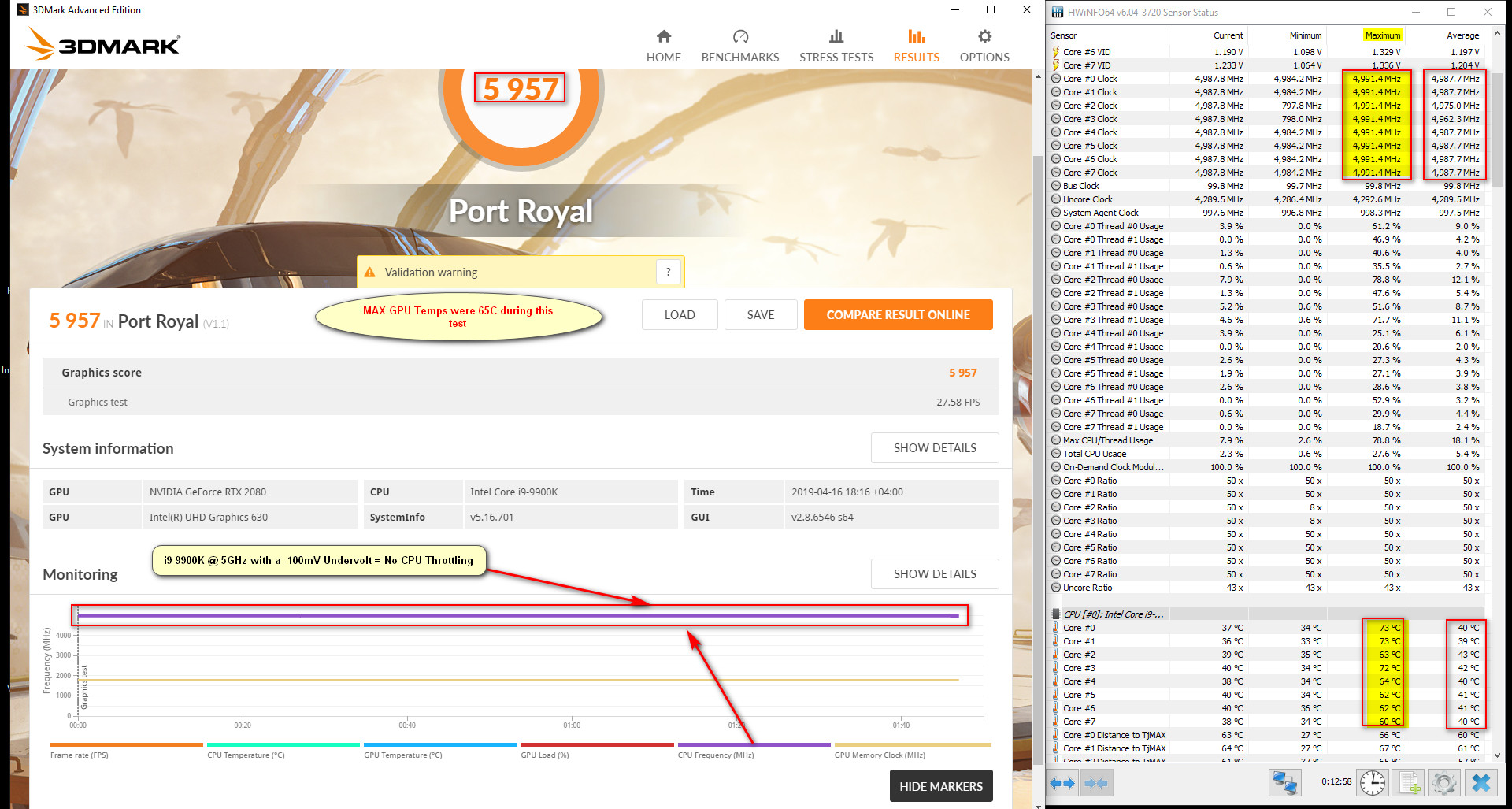Select the Total CPU Usage row
This screenshot has width=1512, height=809.
click(1267, 454)
